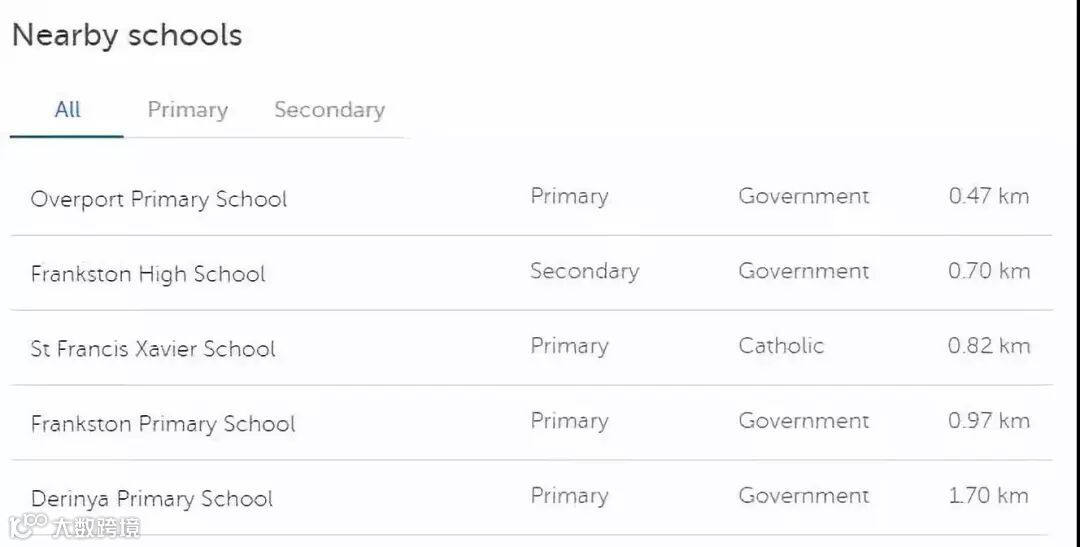Click the 0.82 km distance value
Screen dimensions: 1080x547
pyautogui.click(x=988, y=346)
